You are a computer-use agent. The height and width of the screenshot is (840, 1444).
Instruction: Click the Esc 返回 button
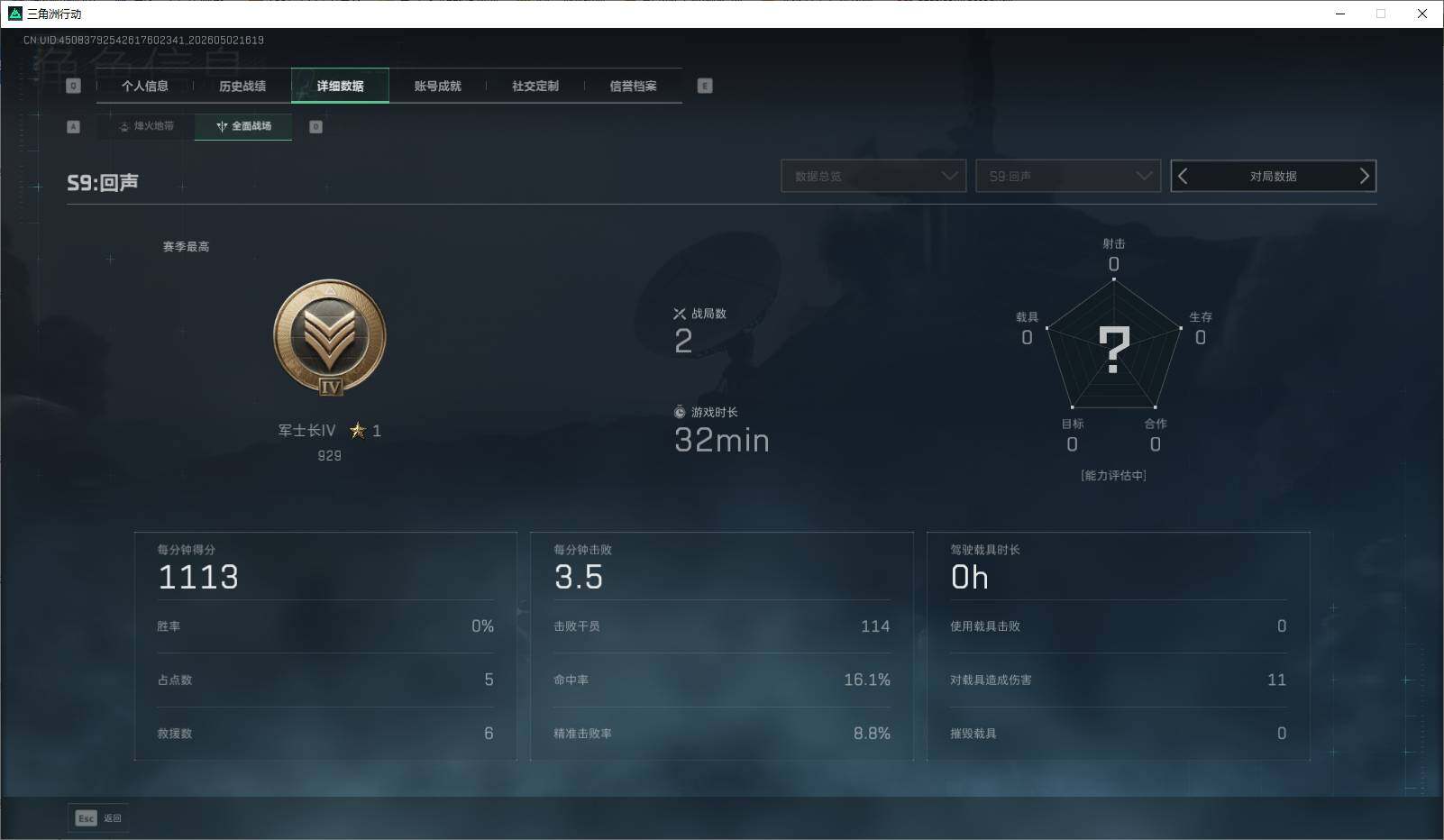pos(99,818)
